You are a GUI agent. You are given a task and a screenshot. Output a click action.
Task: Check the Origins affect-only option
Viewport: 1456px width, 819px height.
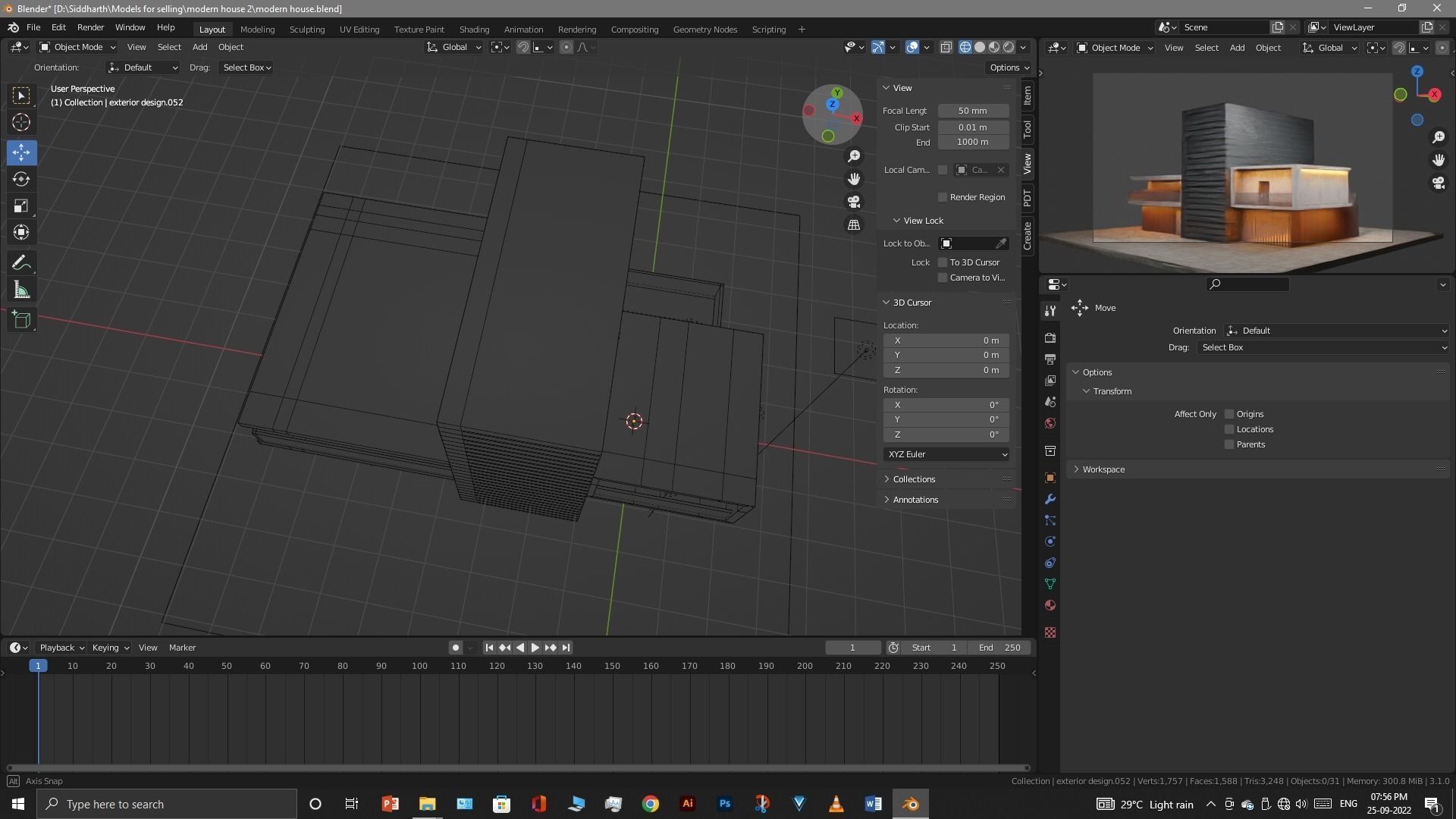[x=1229, y=414]
